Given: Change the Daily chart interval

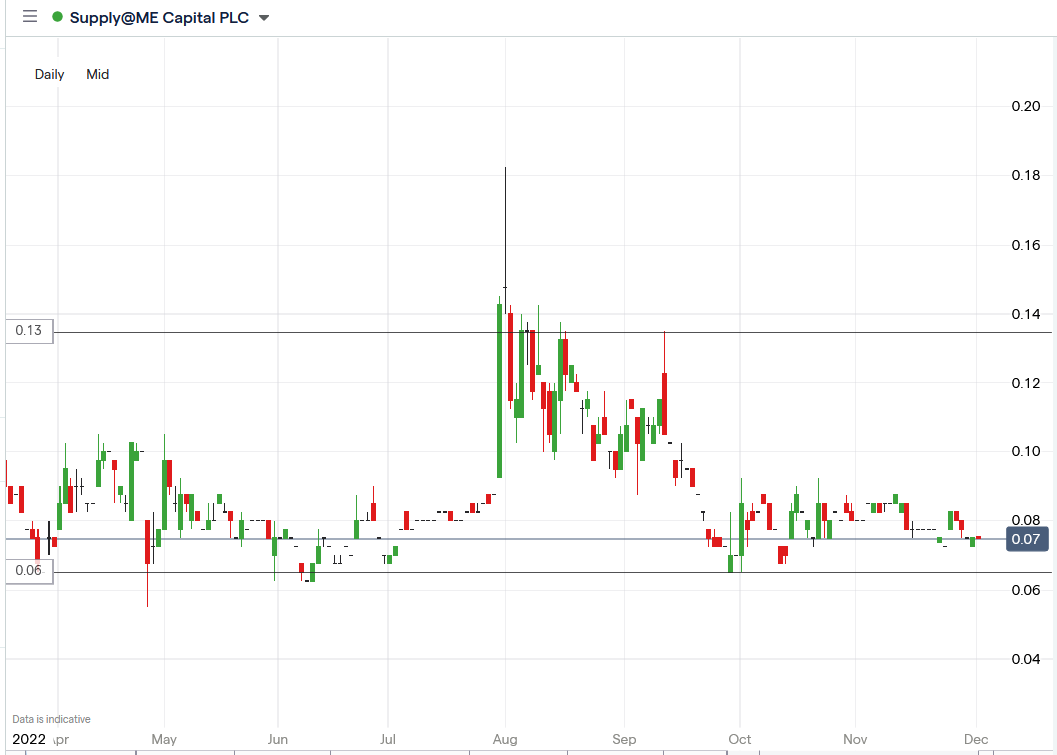Looking at the screenshot, I should click(49, 74).
